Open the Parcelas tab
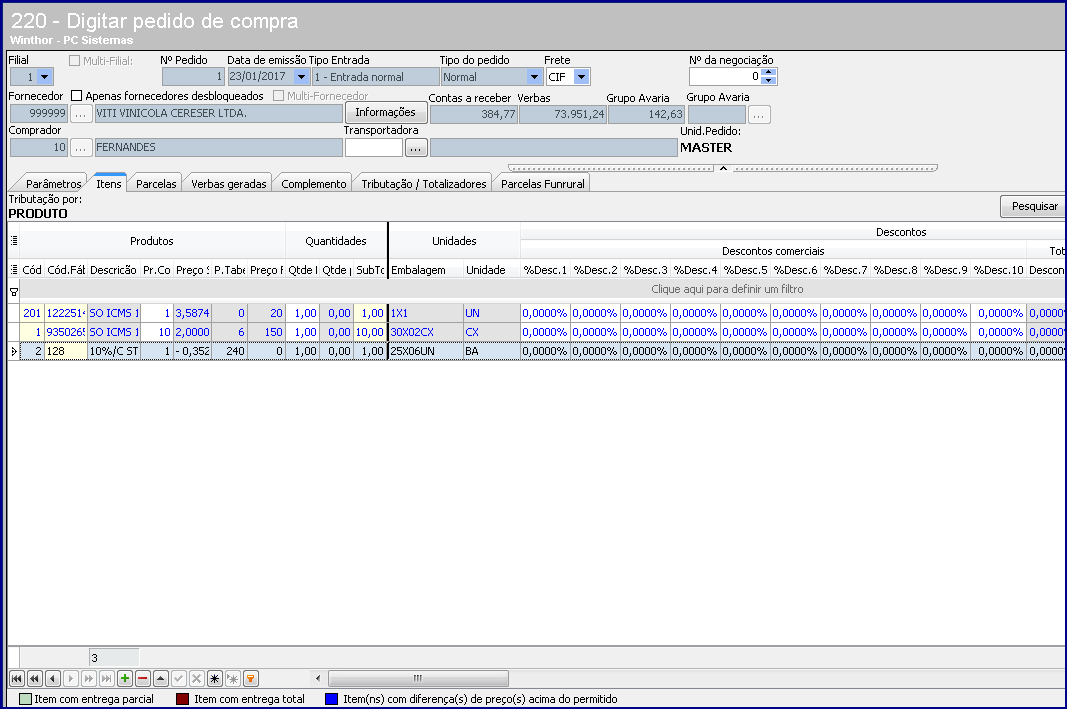This screenshot has width=1067, height=709. click(156, 184)
